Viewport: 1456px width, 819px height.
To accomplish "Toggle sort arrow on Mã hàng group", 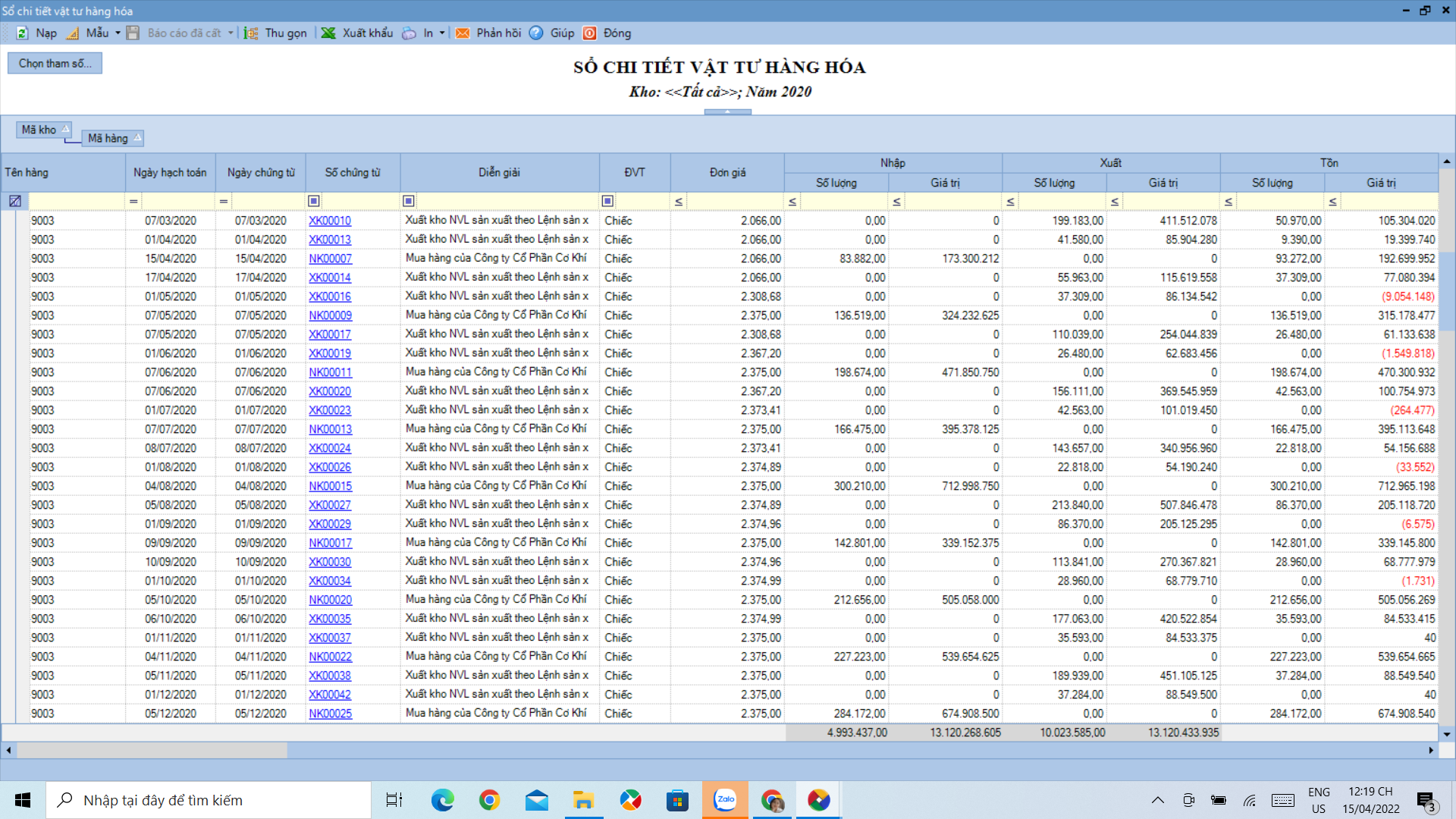I will [x=137, y=138].
